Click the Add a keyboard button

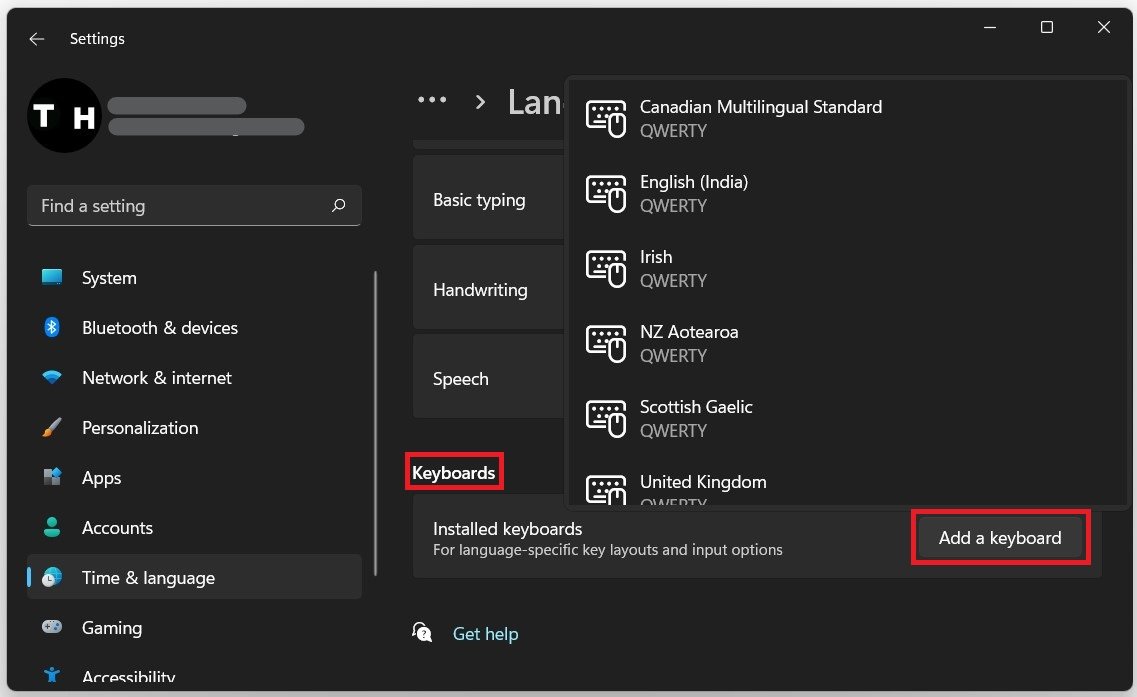(1000, 538)
